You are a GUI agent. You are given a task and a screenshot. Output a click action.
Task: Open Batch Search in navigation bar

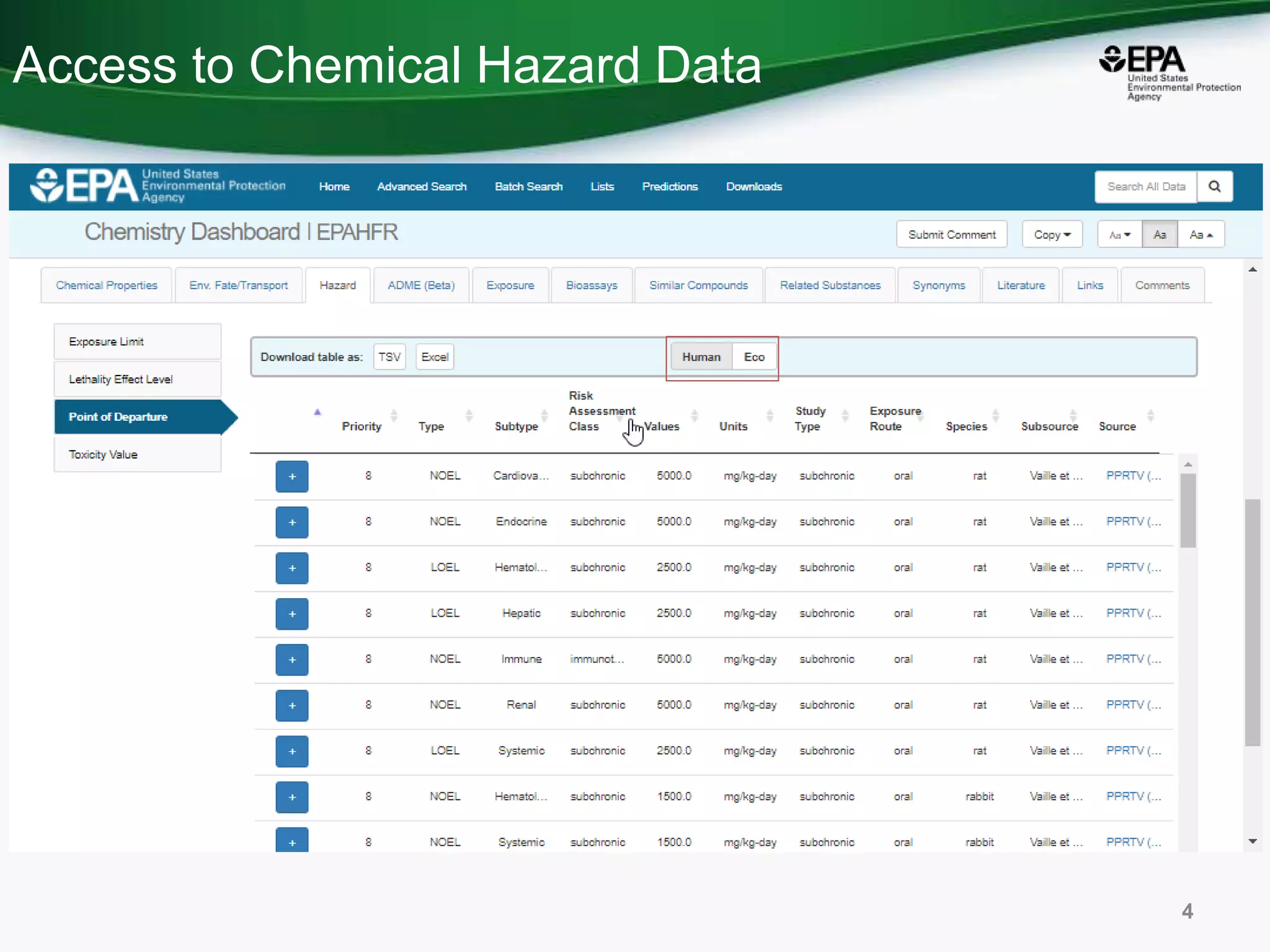coord(528,187)
